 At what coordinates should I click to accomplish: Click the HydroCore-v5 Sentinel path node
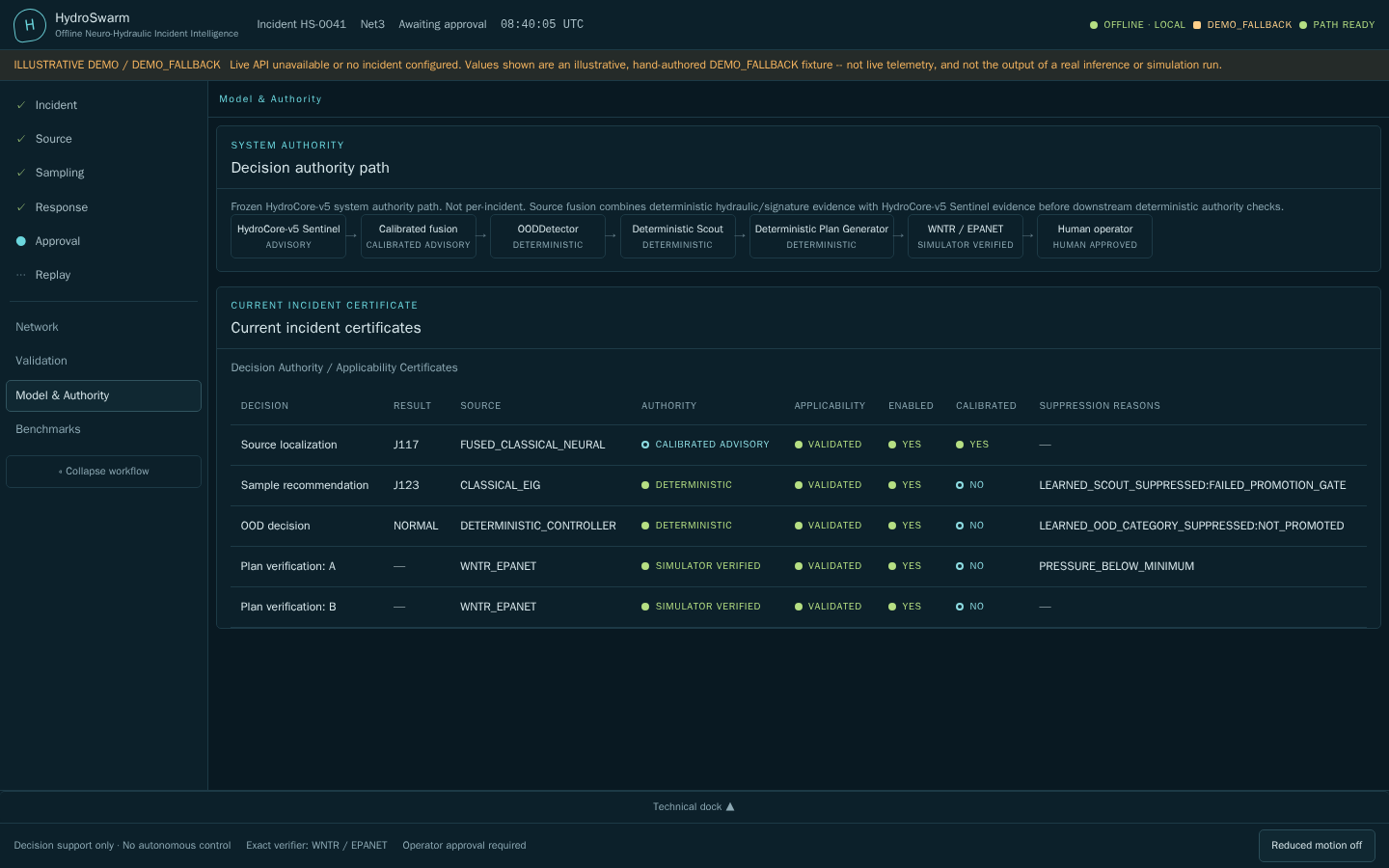[288, 236]
